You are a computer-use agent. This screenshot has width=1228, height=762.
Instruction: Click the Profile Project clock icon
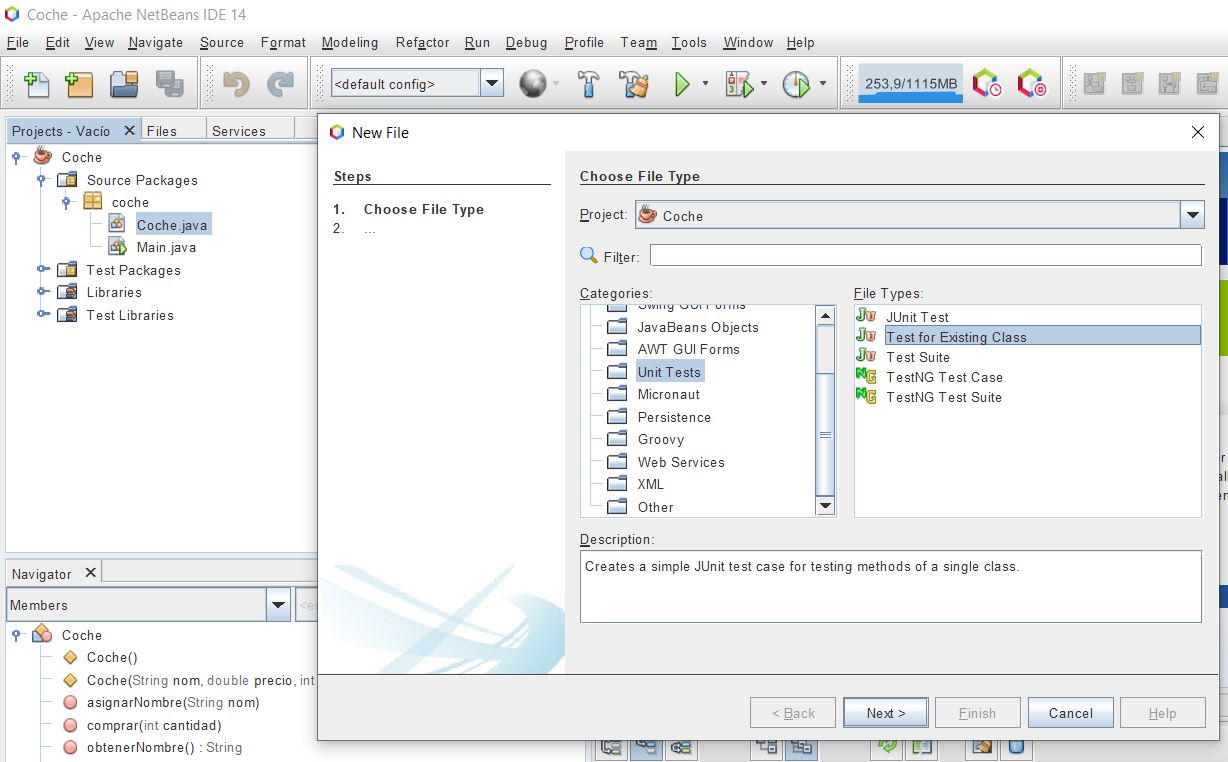pyautogui.click(x=796, y=85)
